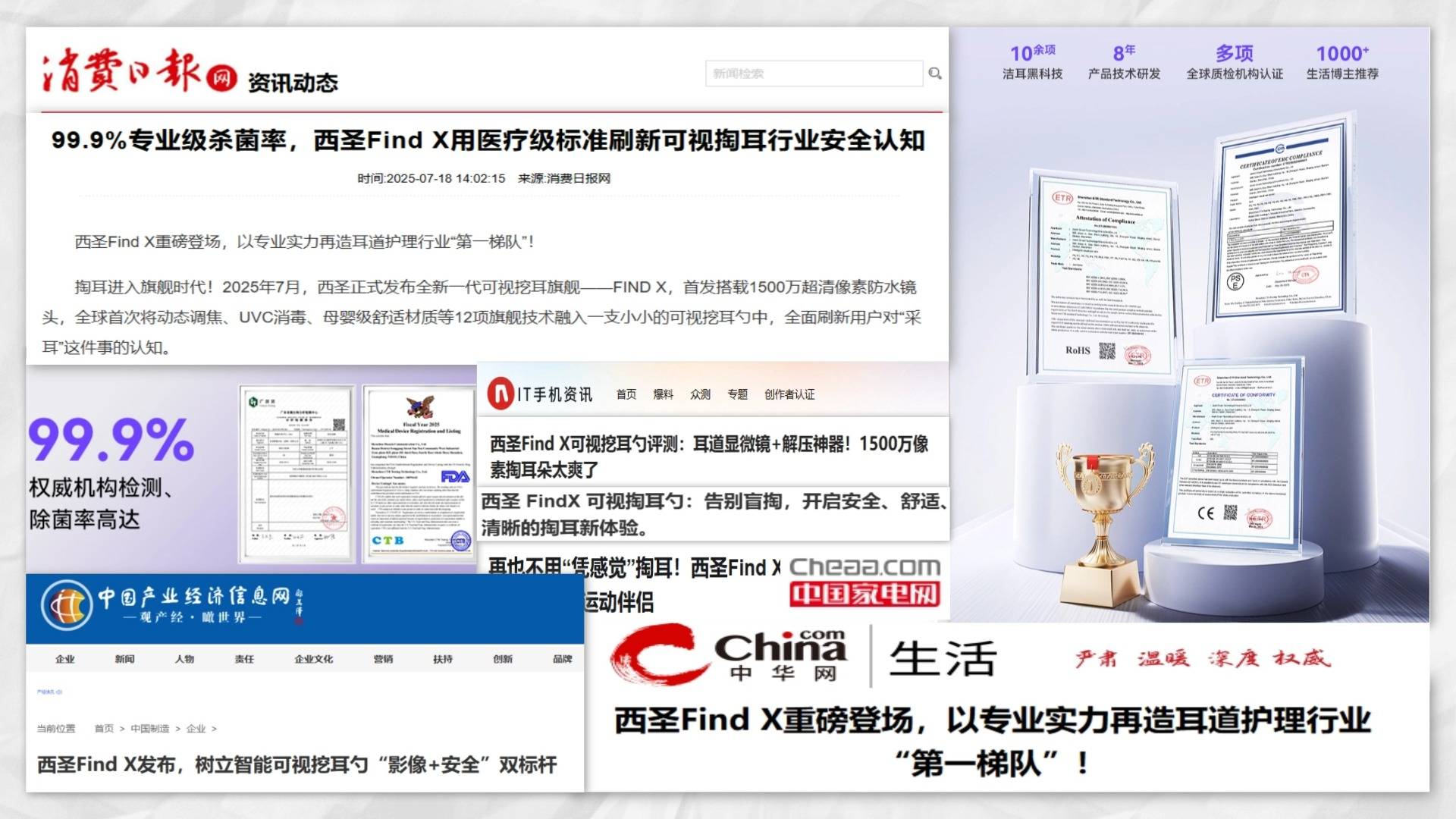Click the 中国产业经济信息网 globe logo

coord(67,605)
